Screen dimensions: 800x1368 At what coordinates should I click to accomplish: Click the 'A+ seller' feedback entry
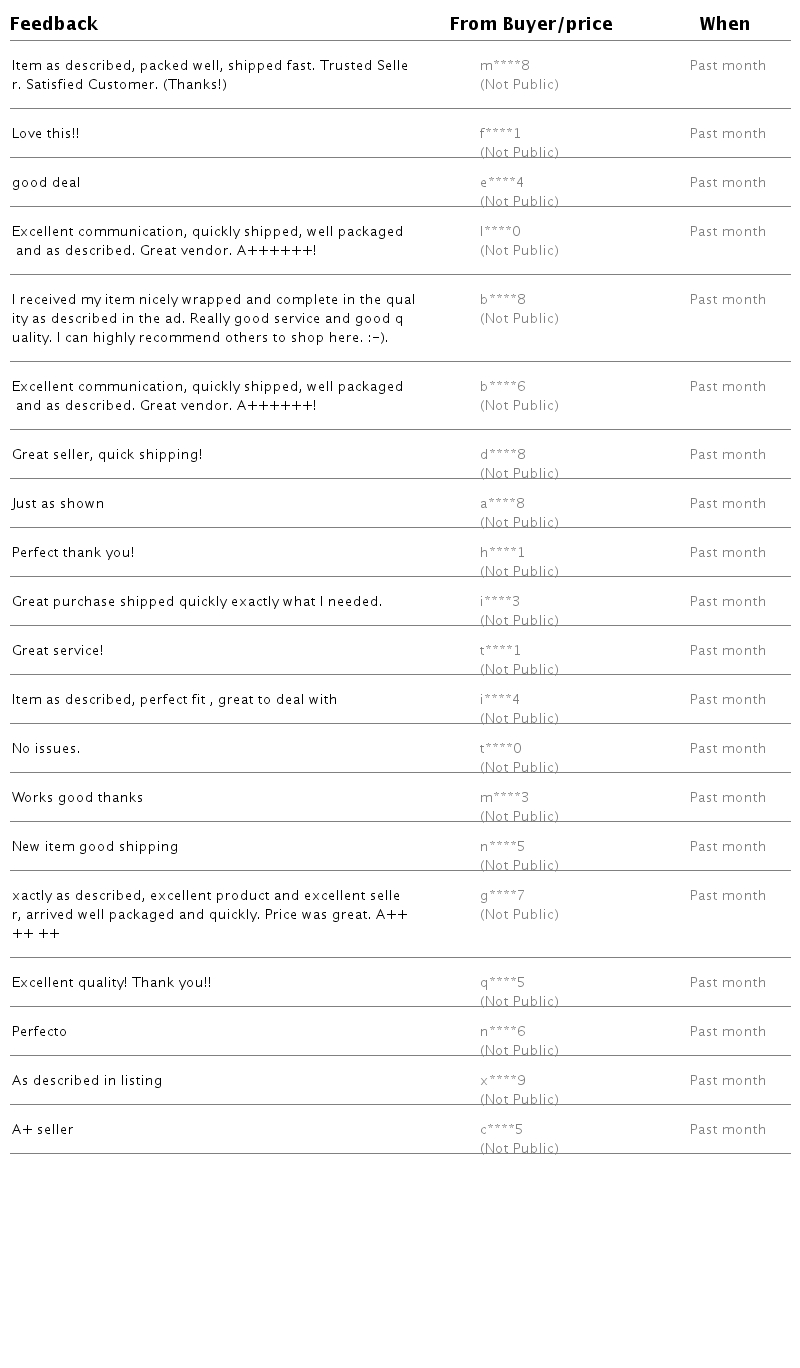(43, 1130)
